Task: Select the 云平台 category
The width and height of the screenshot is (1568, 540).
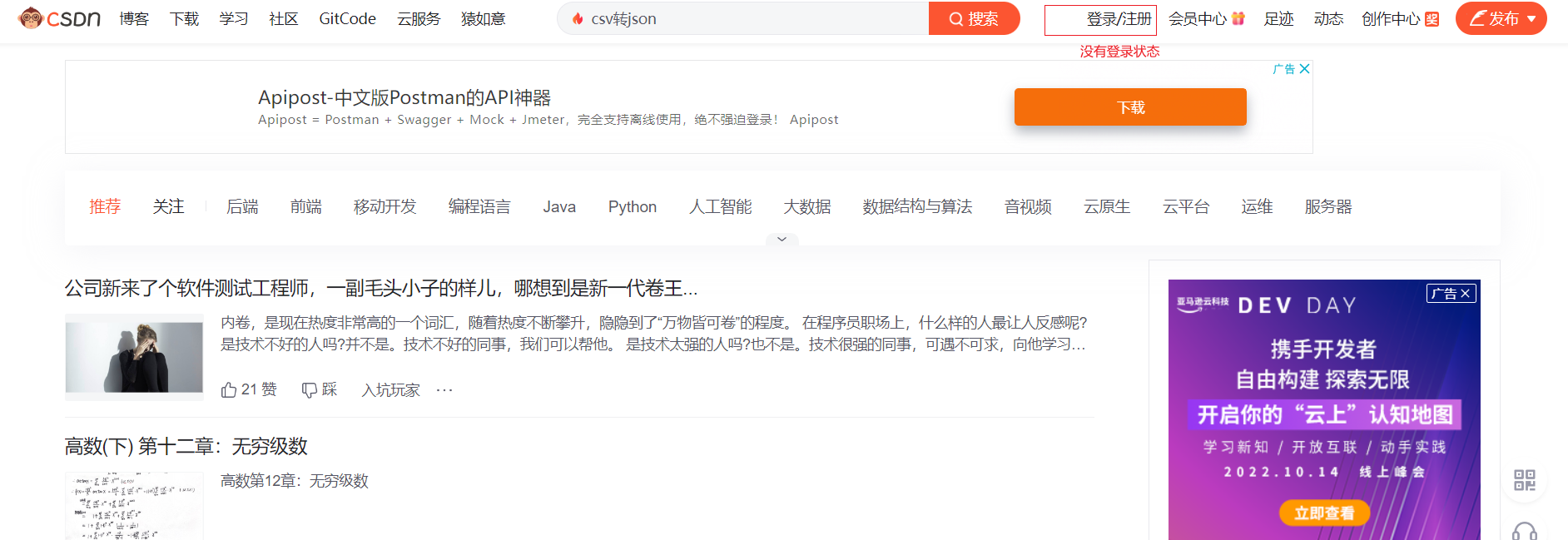Action: point(1186,206)
